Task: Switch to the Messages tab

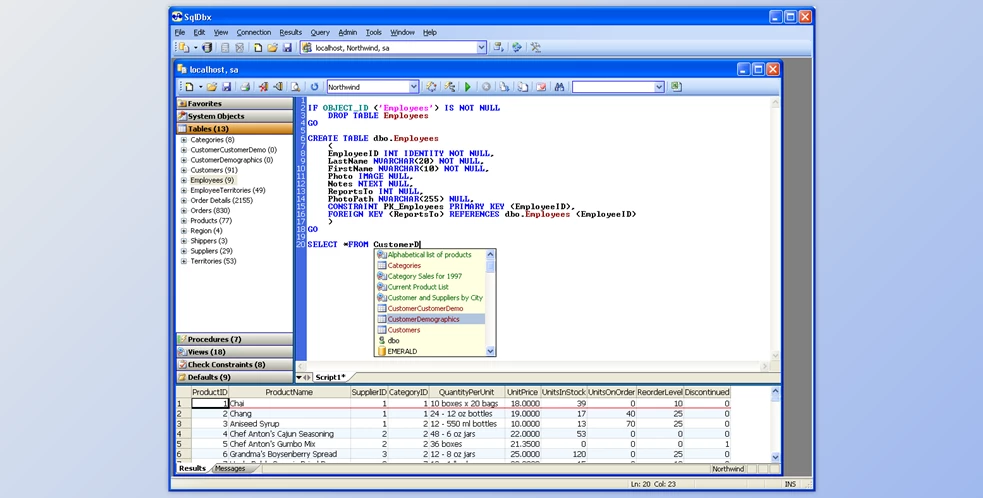Action: pyautogui.click(x=230, y=469)
